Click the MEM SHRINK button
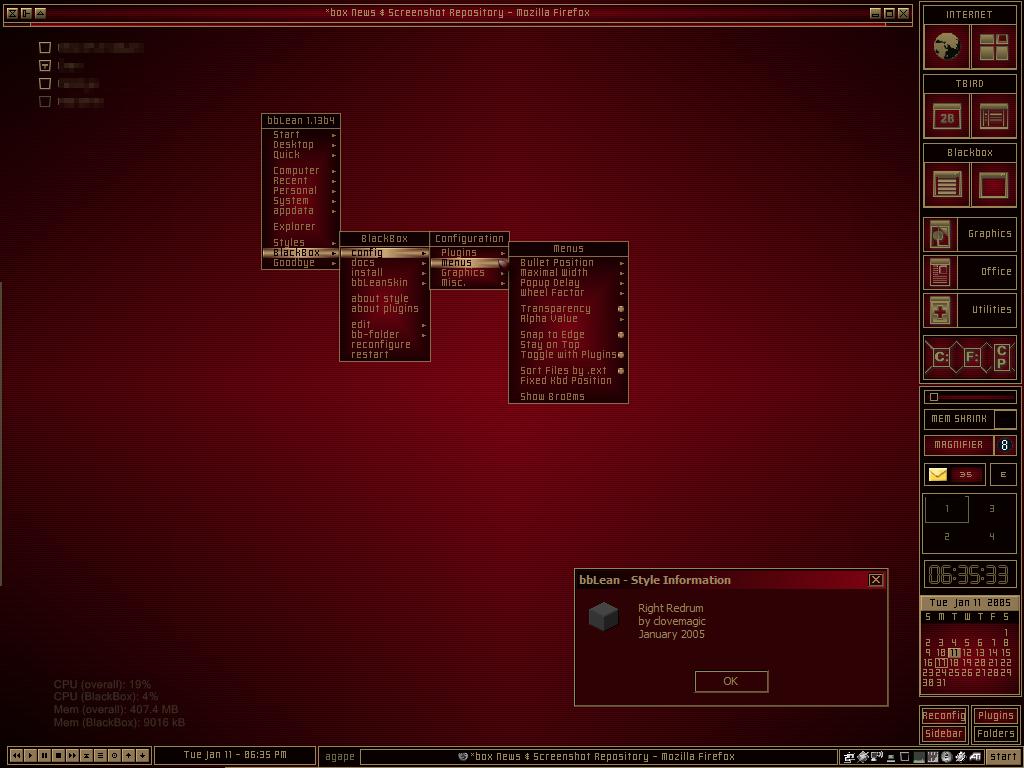 959,419
